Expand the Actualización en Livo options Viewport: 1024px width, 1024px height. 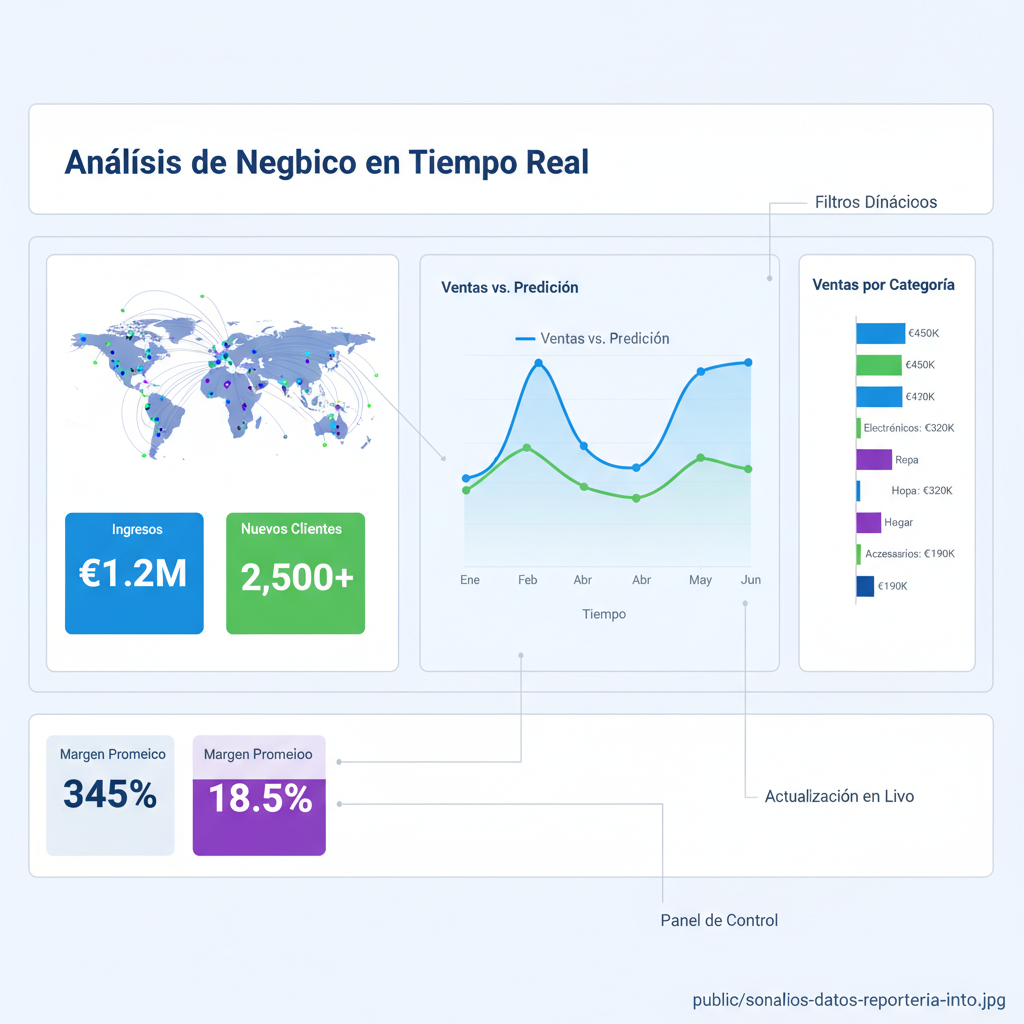840,796
